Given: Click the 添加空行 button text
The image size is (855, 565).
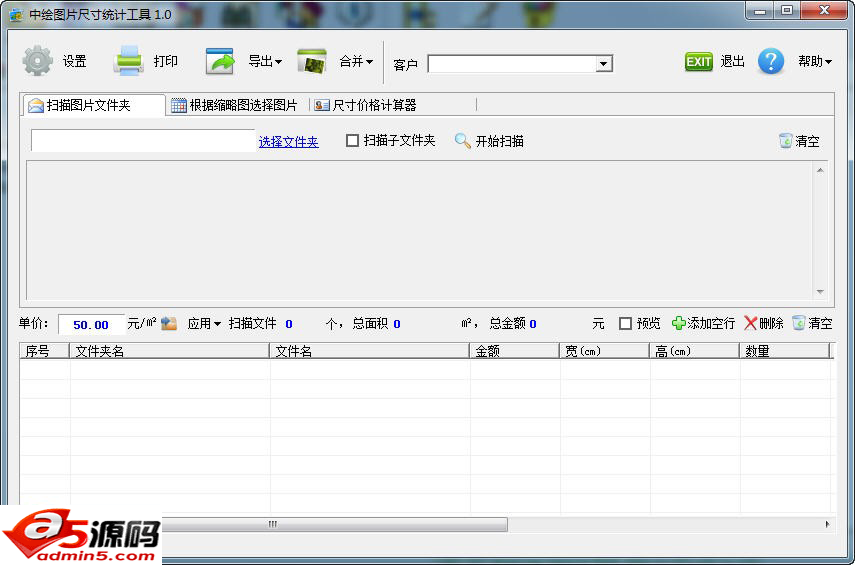Looking at the screenshot, I should click(x=711, y=323).
